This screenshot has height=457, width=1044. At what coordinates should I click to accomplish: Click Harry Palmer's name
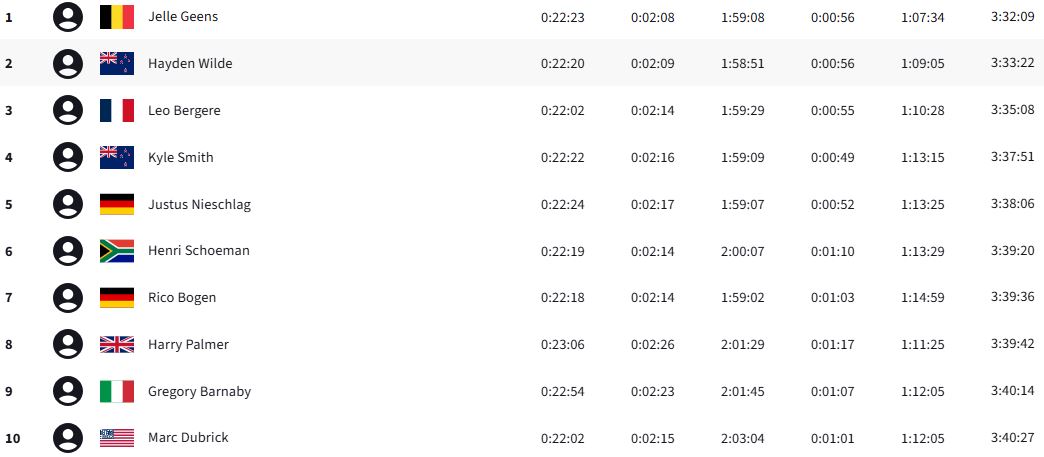[188, 345]
